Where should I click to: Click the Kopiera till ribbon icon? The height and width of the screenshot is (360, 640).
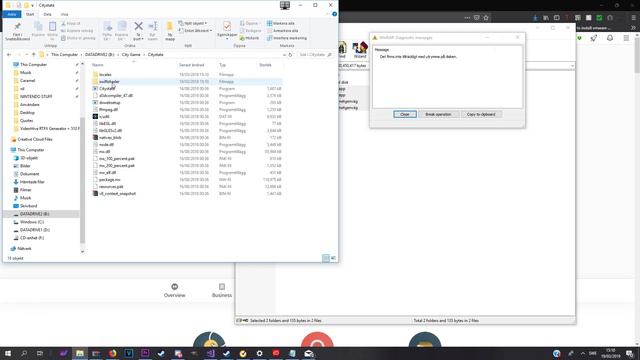122,27
